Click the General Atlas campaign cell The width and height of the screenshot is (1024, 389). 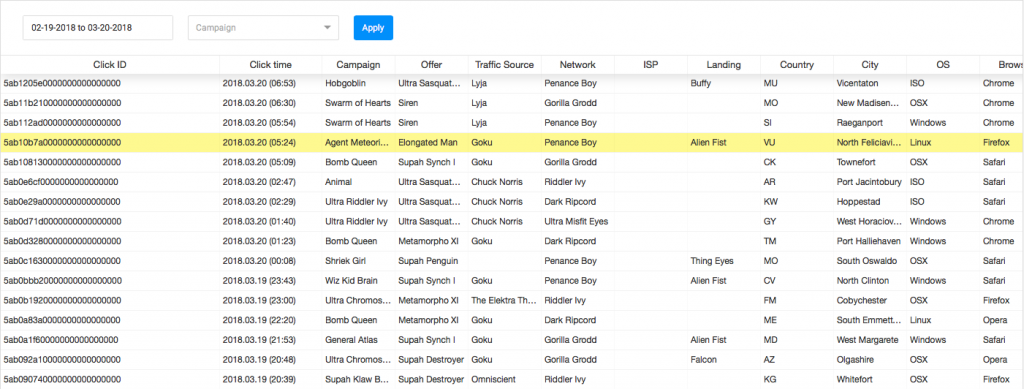point(351,339)
